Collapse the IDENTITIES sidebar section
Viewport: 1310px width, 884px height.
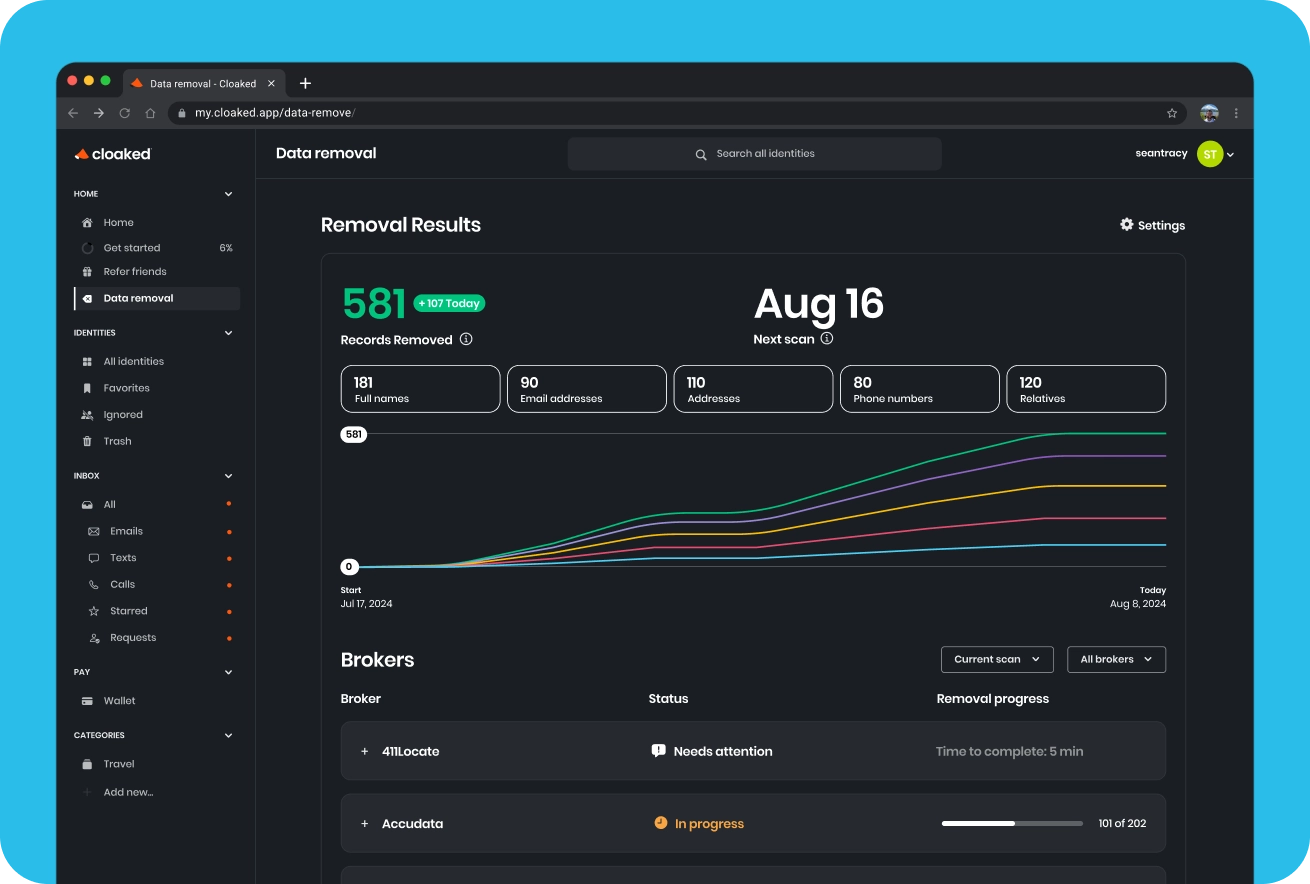coord(228,332)
